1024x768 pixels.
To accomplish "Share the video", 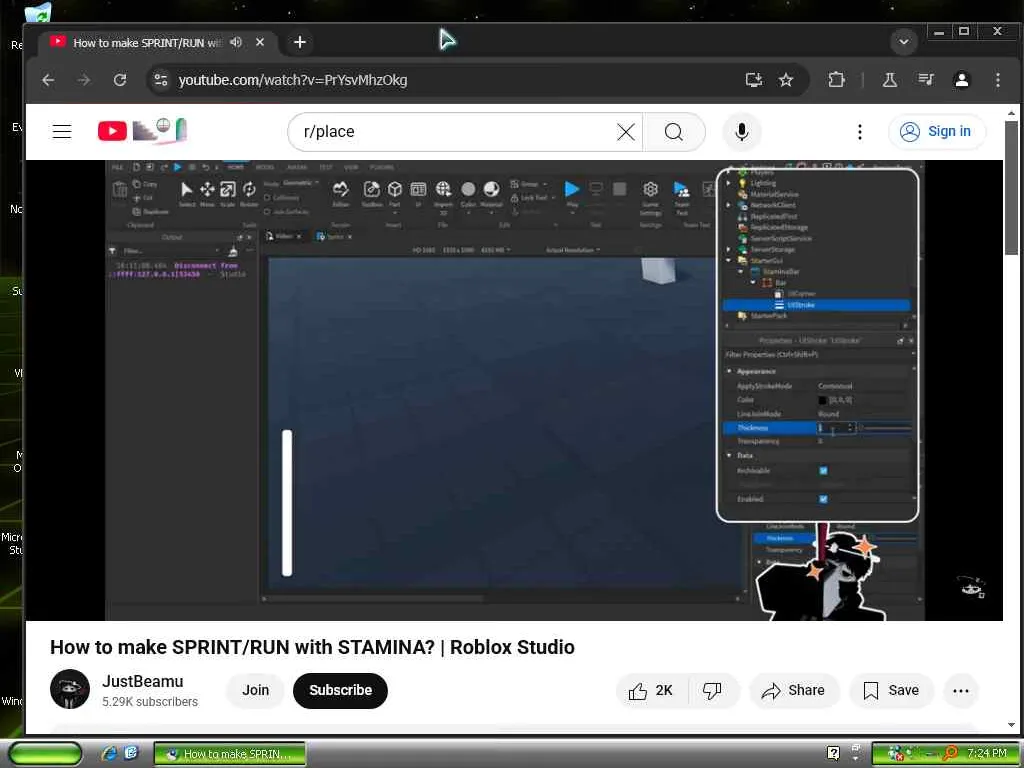I will click(794, 690).
